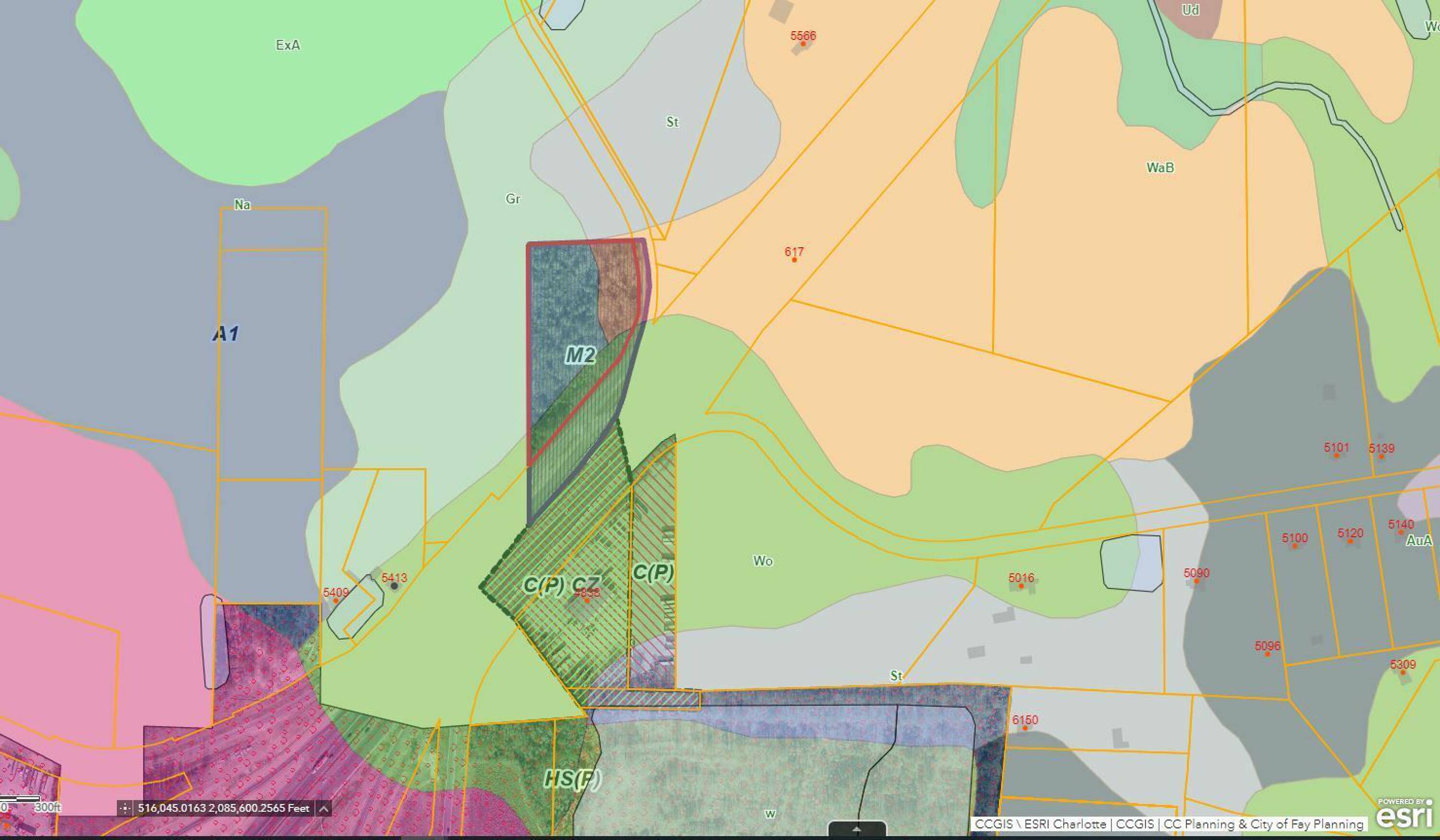Click the crosshair coordinate capture icon
This screenshot has height=840, width=1440.
click(124, 808)
